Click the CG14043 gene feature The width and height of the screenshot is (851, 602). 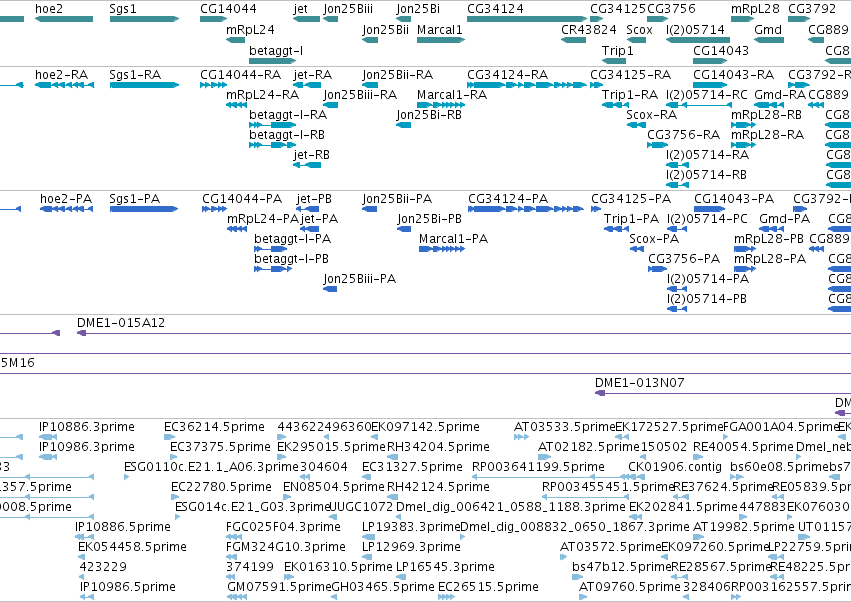coord(710,61)
